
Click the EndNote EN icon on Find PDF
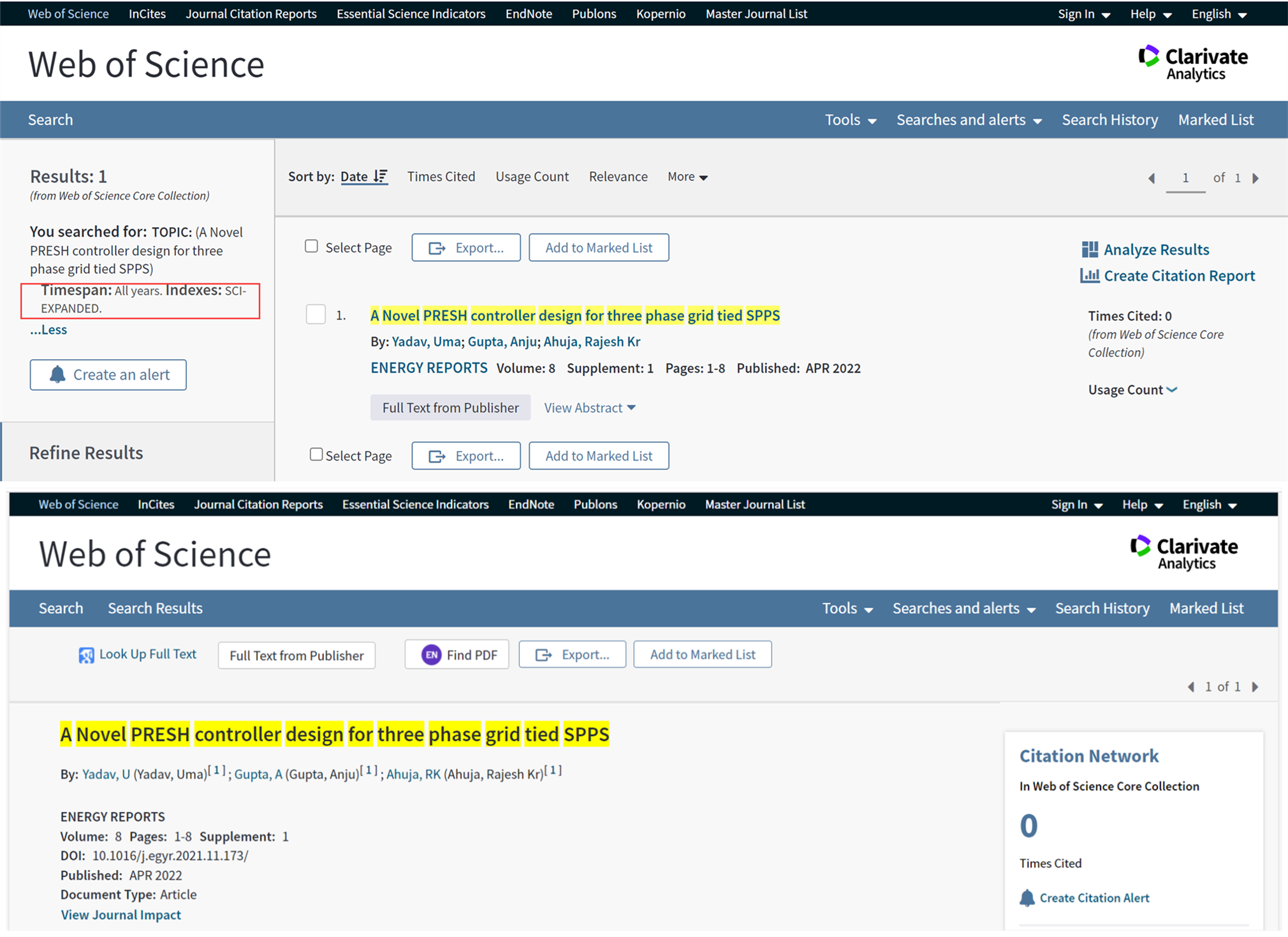click(x=432, y=654)
